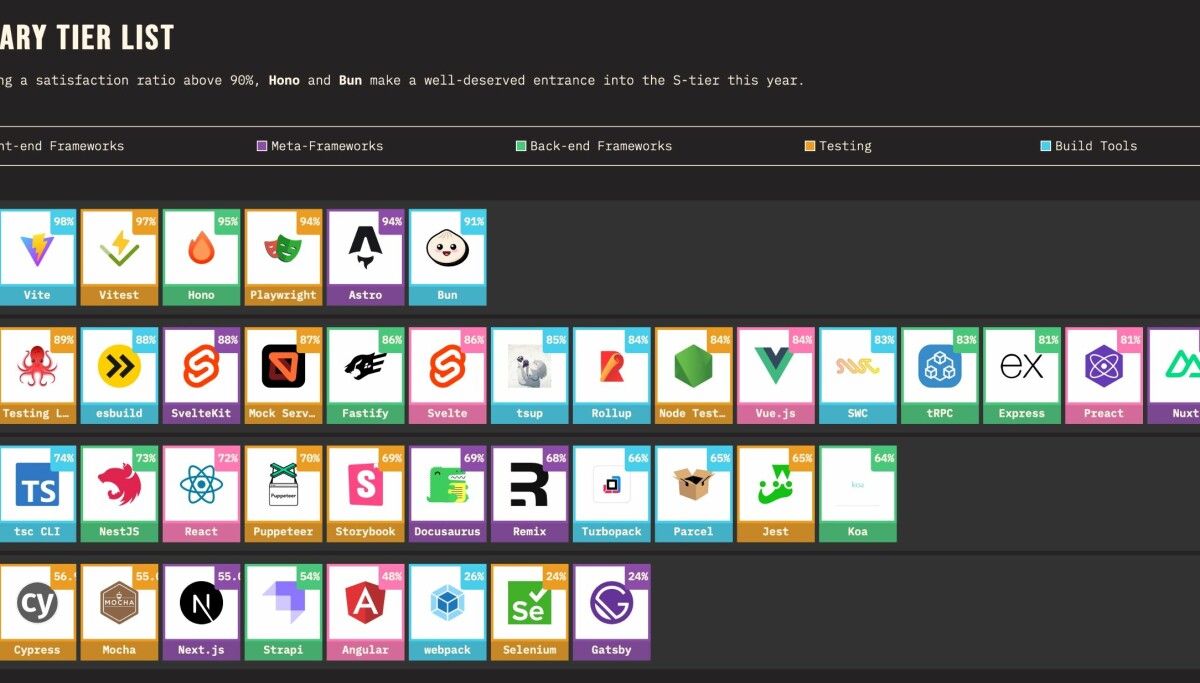Click the Playwright name label
Image resolution: width=1200 pixels, height=683 pixels.
point(283,295)
